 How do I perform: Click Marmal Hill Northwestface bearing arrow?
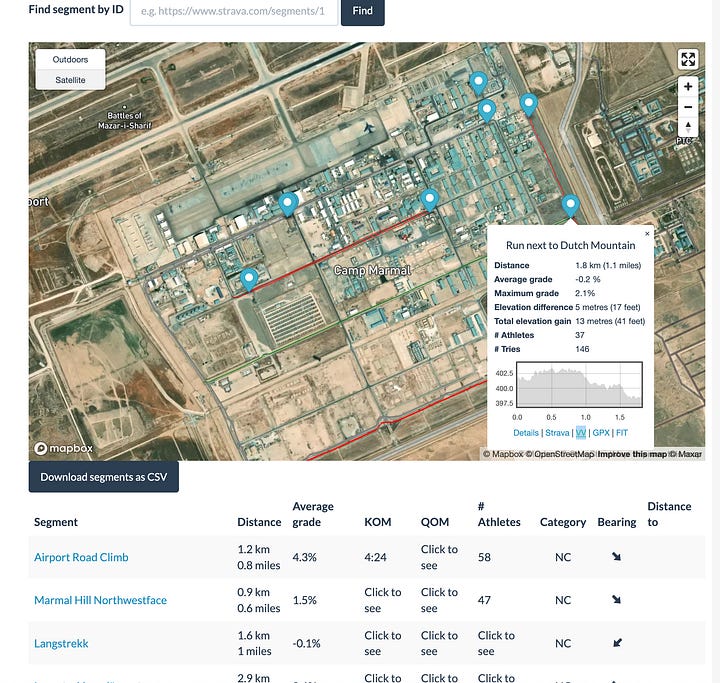(616, 599)
